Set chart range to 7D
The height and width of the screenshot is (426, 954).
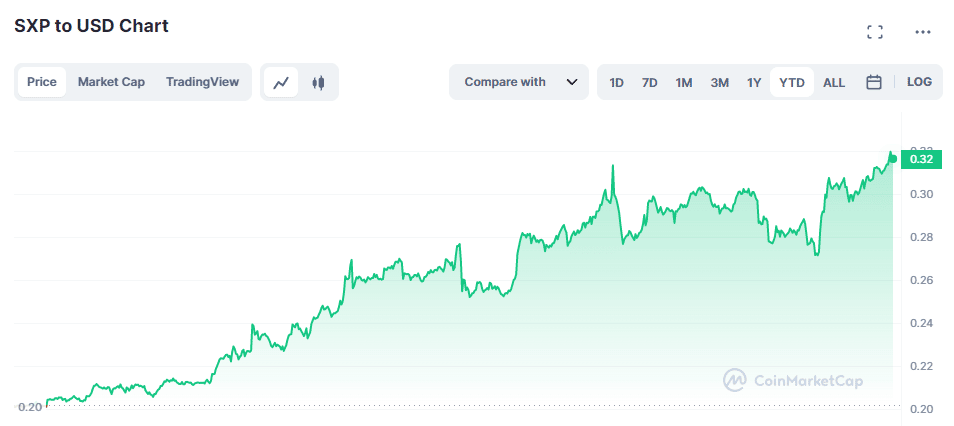(650, 82)
